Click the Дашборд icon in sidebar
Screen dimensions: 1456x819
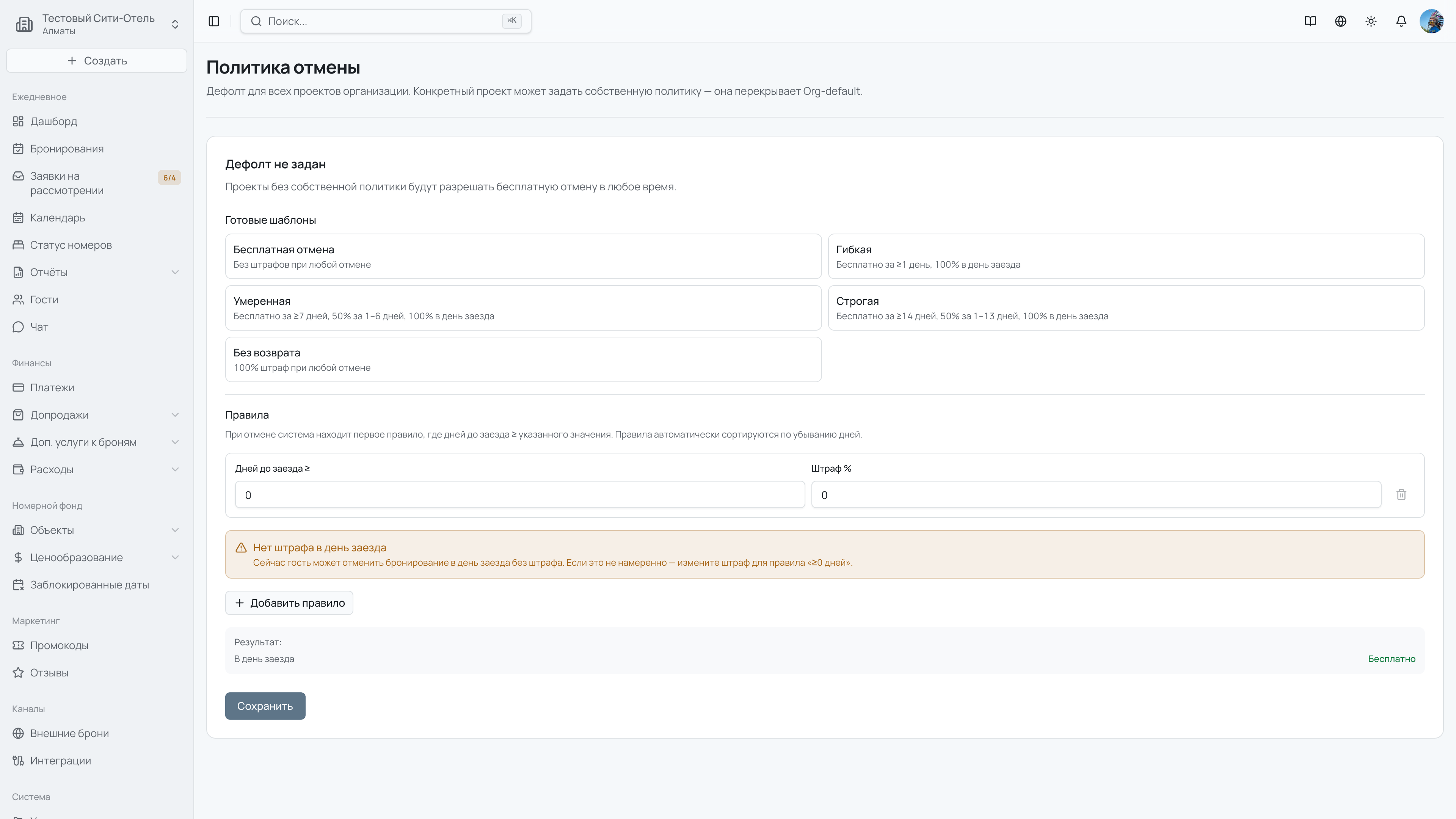(x=18, y=121)
